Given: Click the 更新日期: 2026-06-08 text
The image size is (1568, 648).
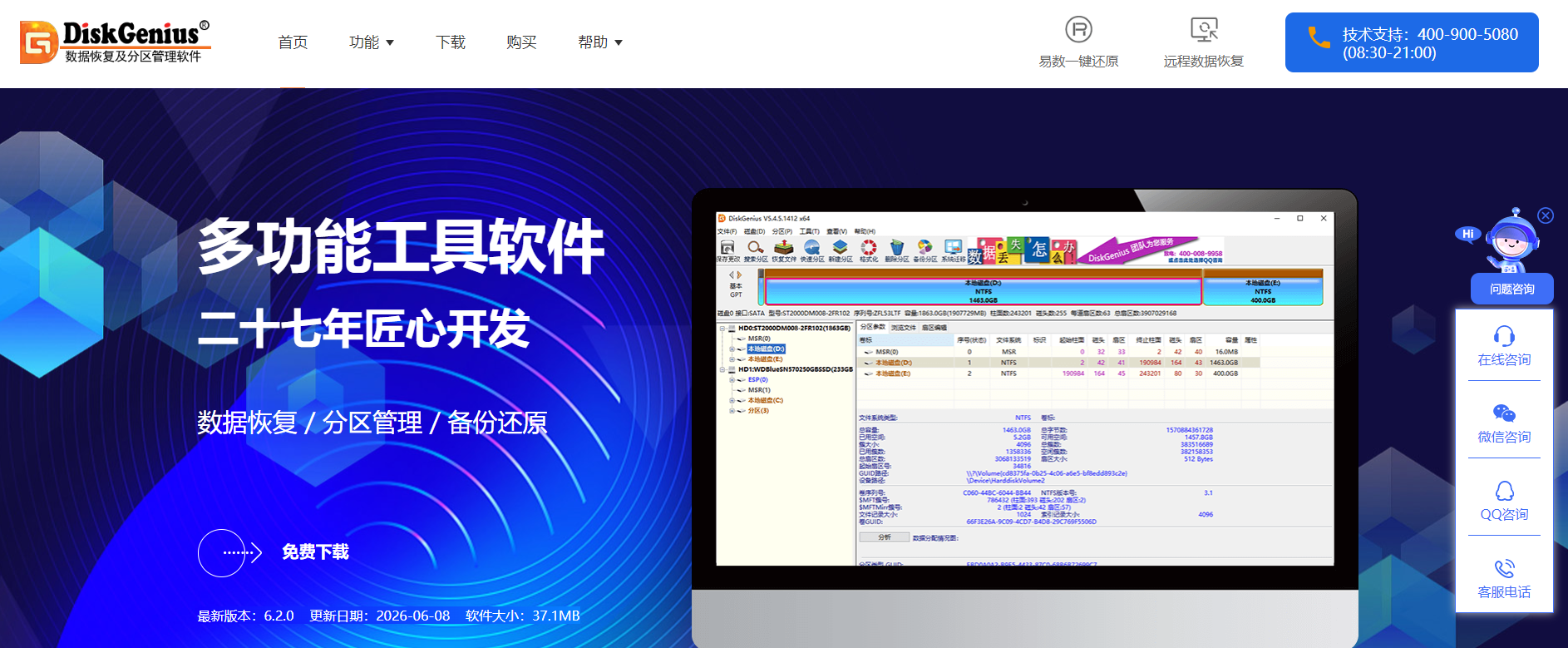Looking at the screenshot, I should click(x=379, y=616).
